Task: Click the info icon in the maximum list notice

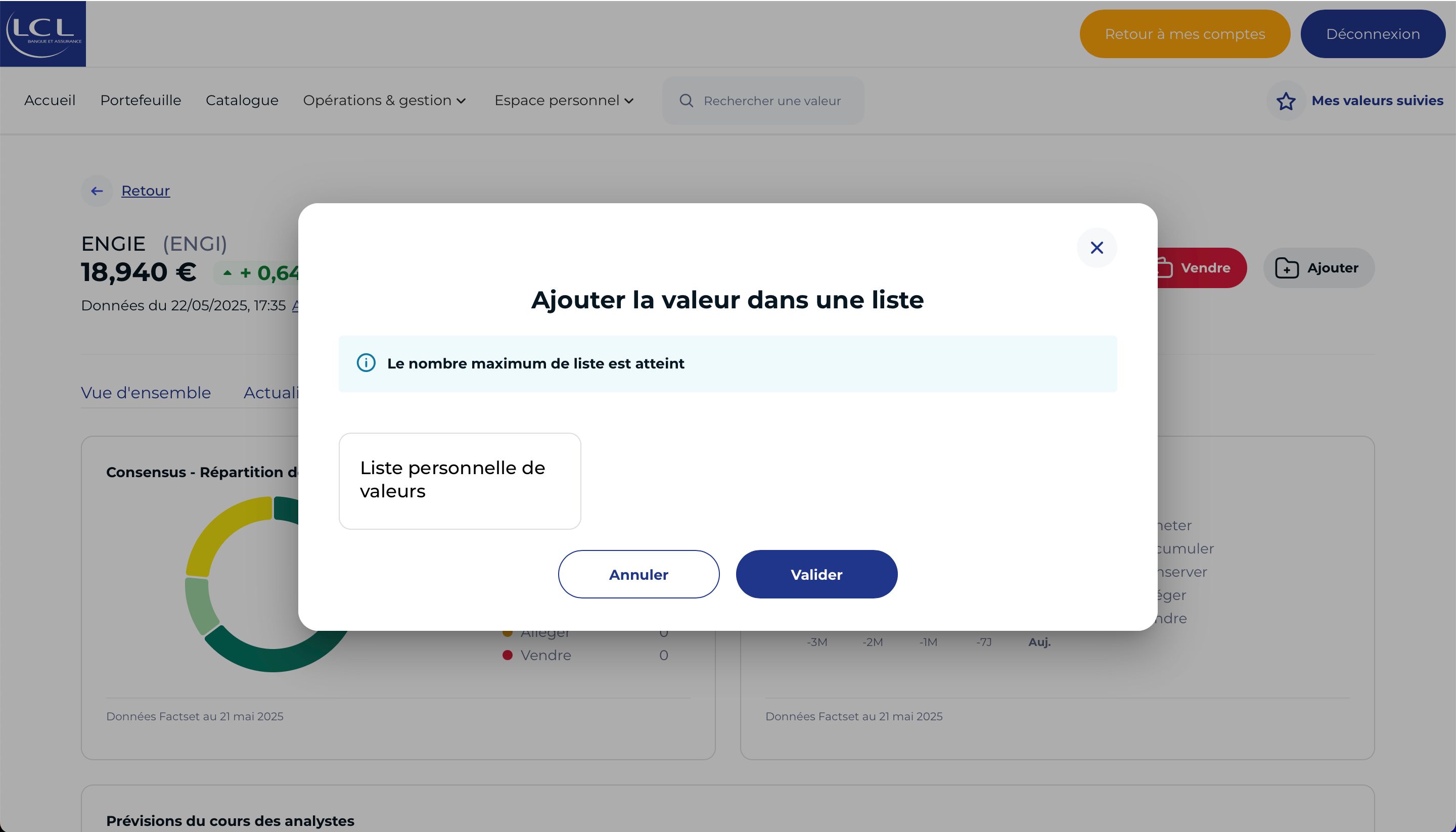Action: click(367, 363)
